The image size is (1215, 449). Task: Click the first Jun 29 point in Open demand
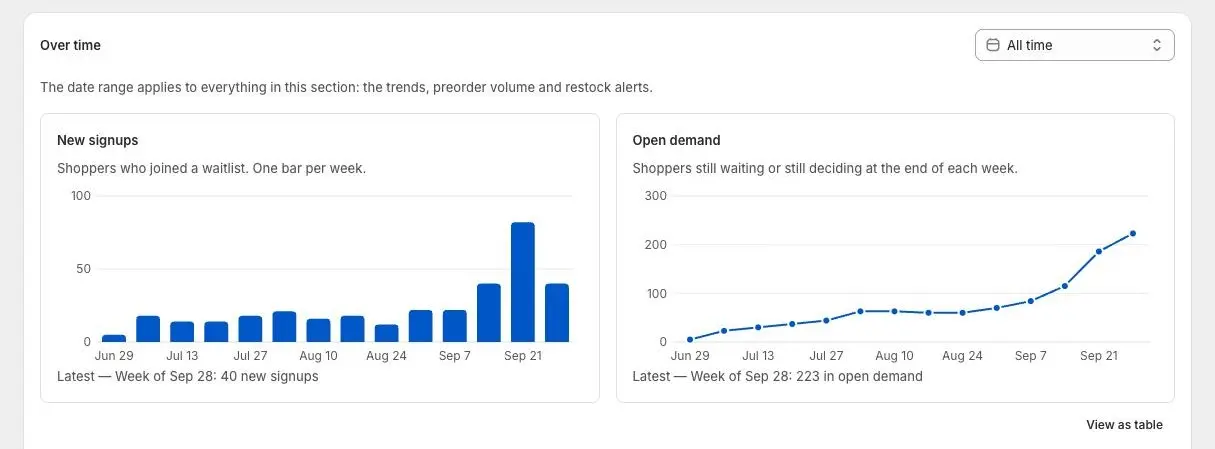690,339
